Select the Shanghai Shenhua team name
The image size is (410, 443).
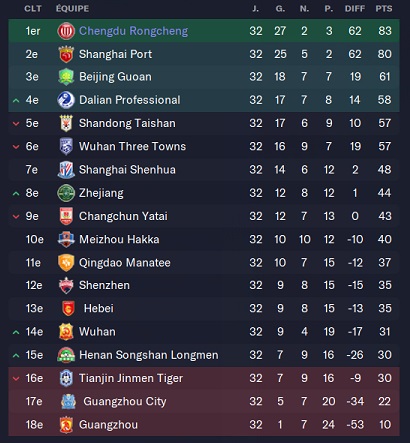pyautogui.click(x=127, y=170)
